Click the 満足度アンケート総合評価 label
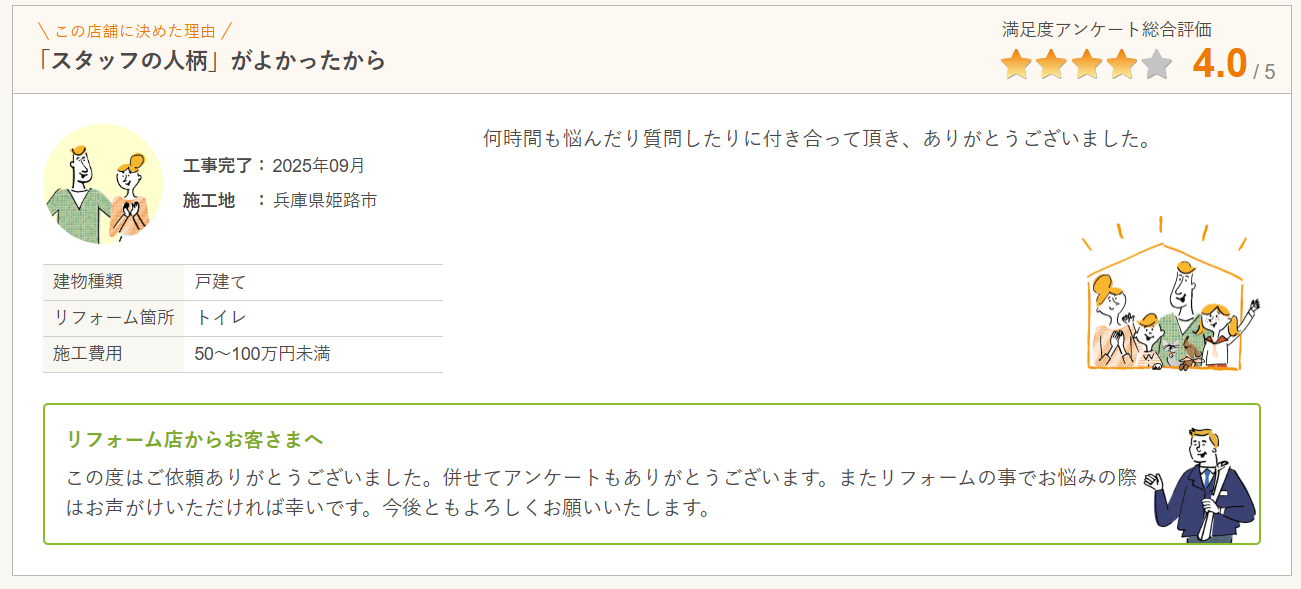 point(1107,30)
